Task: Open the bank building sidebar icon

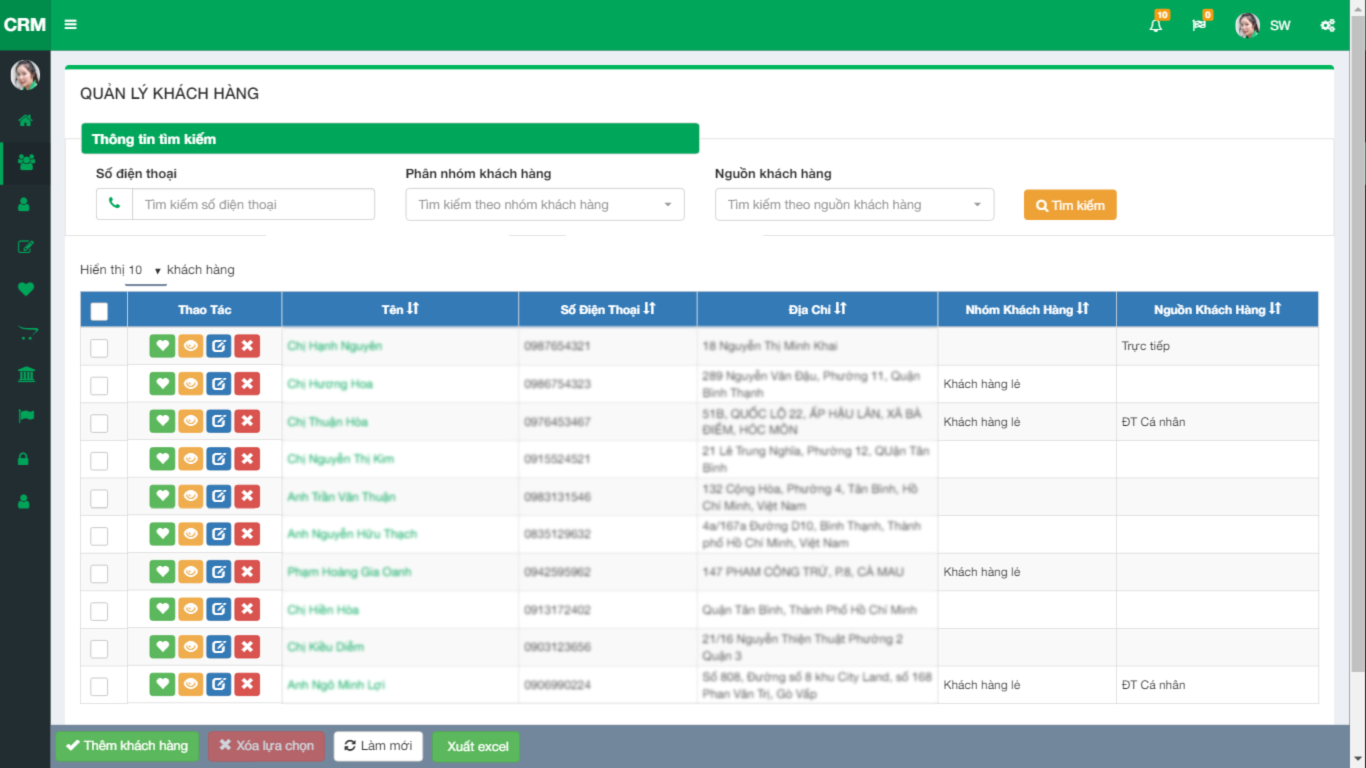Action: pyautogui.click(x=25, y=374)
